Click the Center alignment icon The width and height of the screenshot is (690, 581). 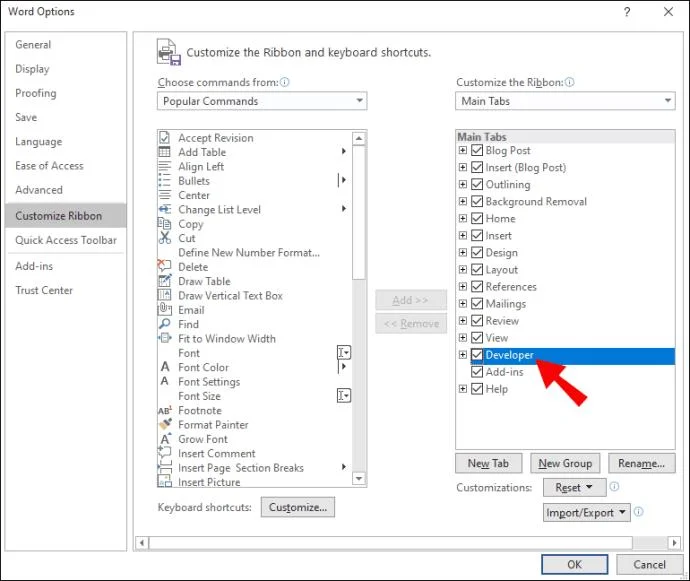(x=165, y=195)
